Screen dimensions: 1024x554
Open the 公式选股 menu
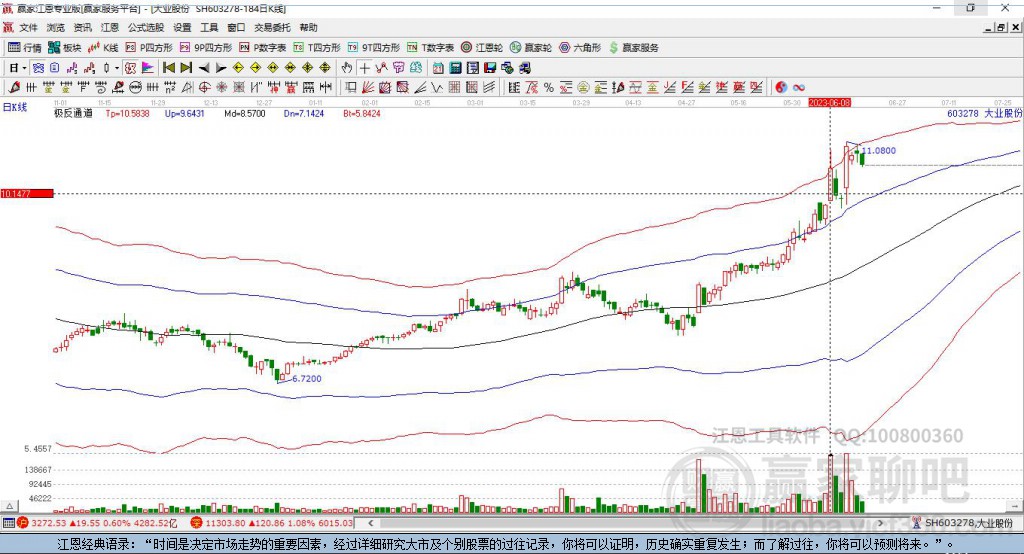coord(146,27)
